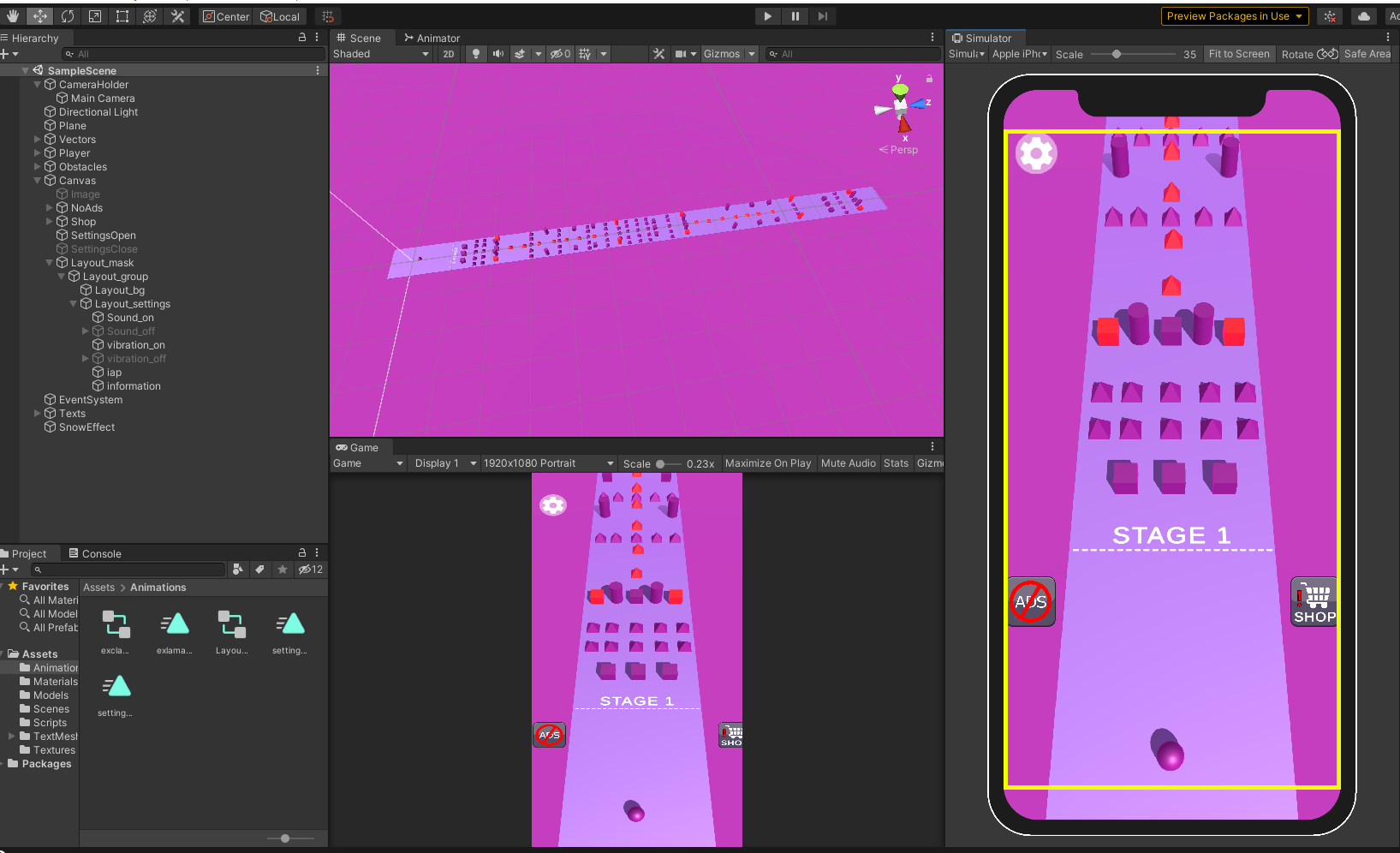The image size is (1400, 853).
Task: Switch to the Animator tab
Action: point(432,38)
